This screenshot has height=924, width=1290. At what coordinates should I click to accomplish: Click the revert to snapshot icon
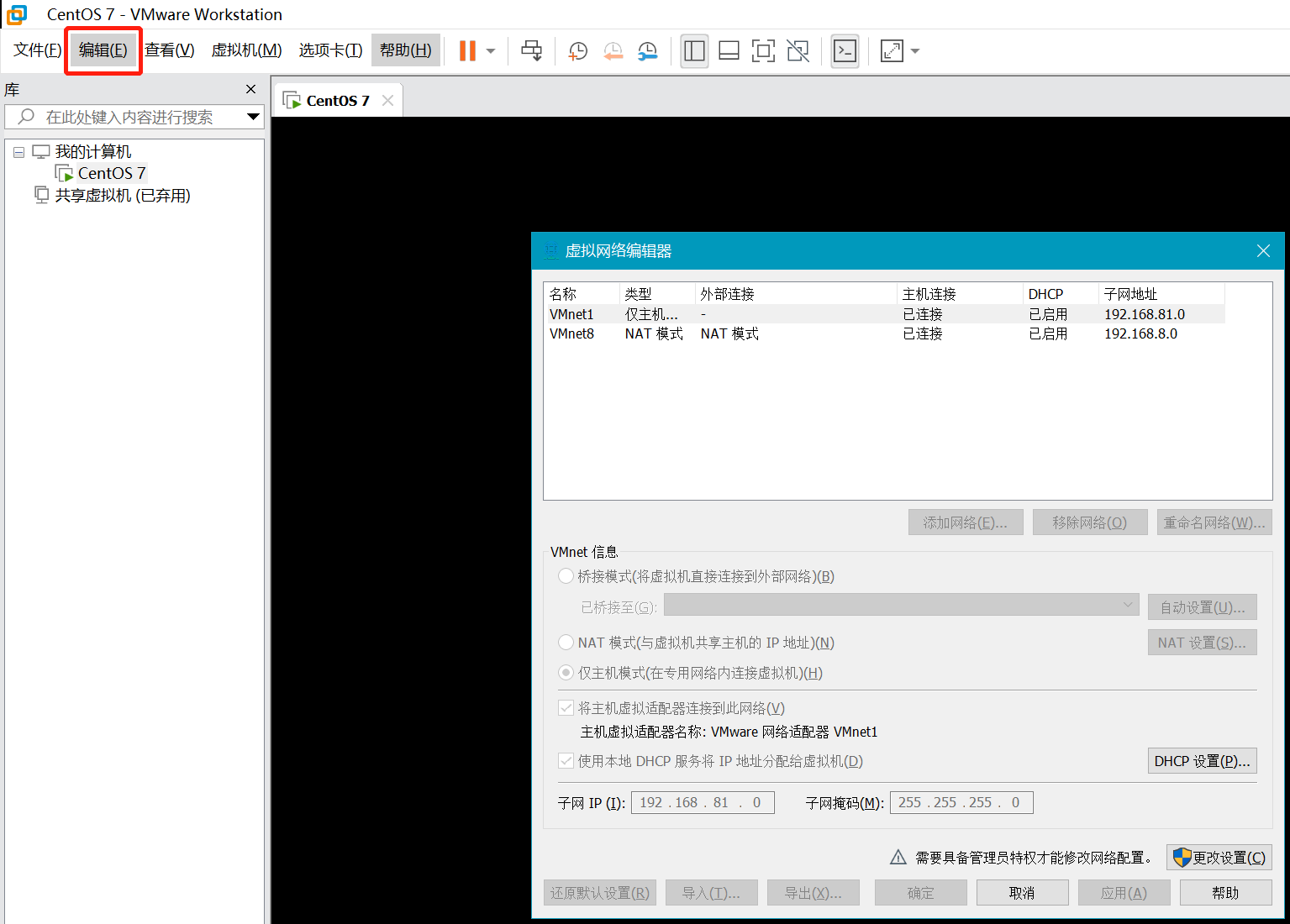tap(613, 51)
